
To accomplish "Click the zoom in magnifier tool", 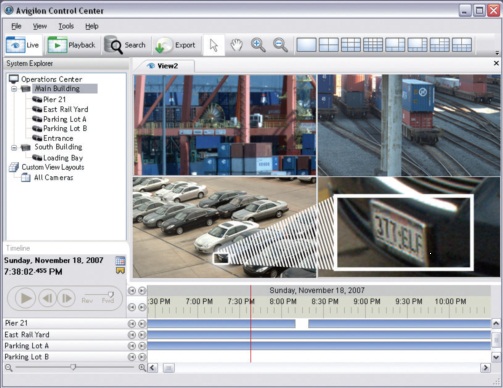I will coord(258,45).
